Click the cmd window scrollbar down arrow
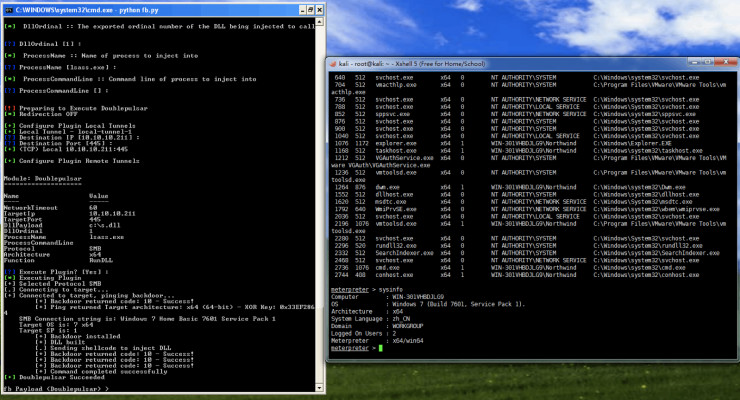The width and height of the screenshot is (740, 400). [x=320, y=388]
